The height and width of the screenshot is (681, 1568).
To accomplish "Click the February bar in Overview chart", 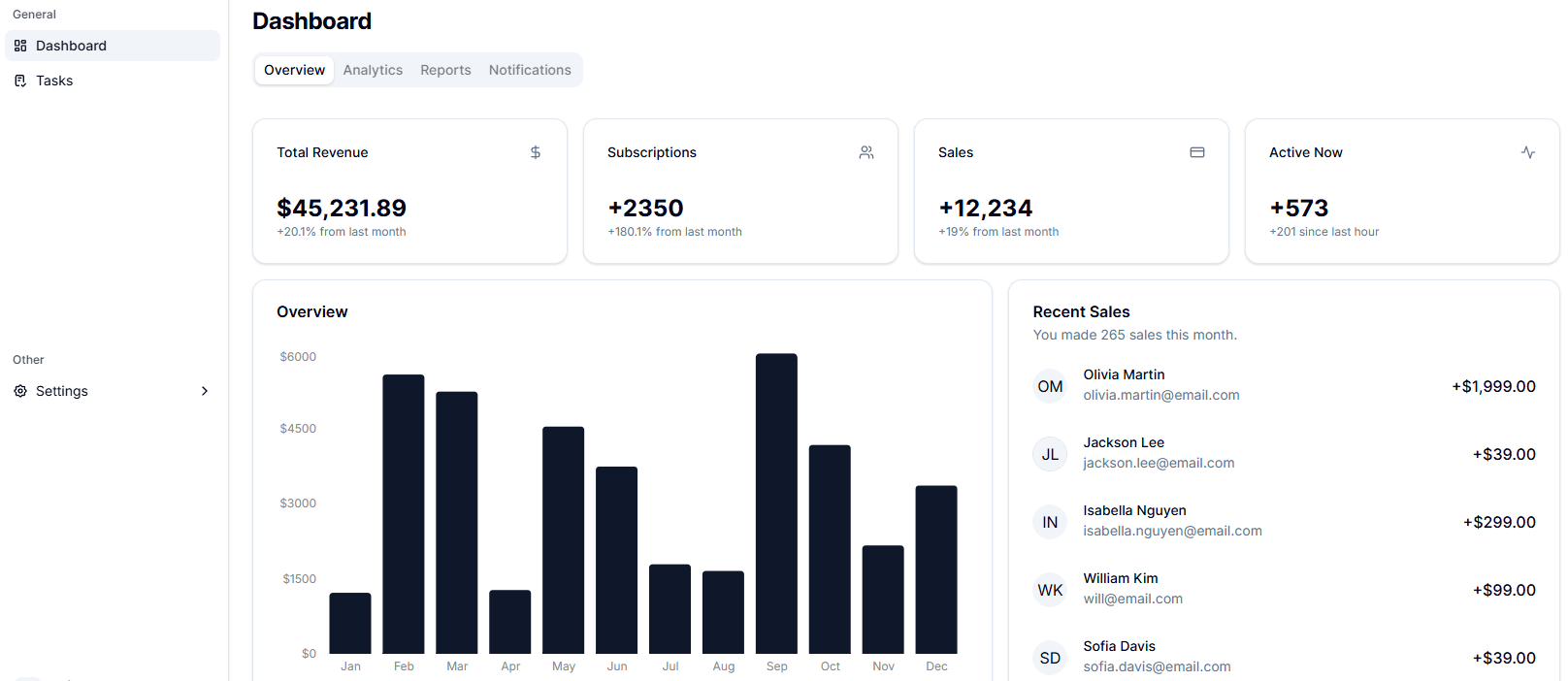I will tap(404, 514).
